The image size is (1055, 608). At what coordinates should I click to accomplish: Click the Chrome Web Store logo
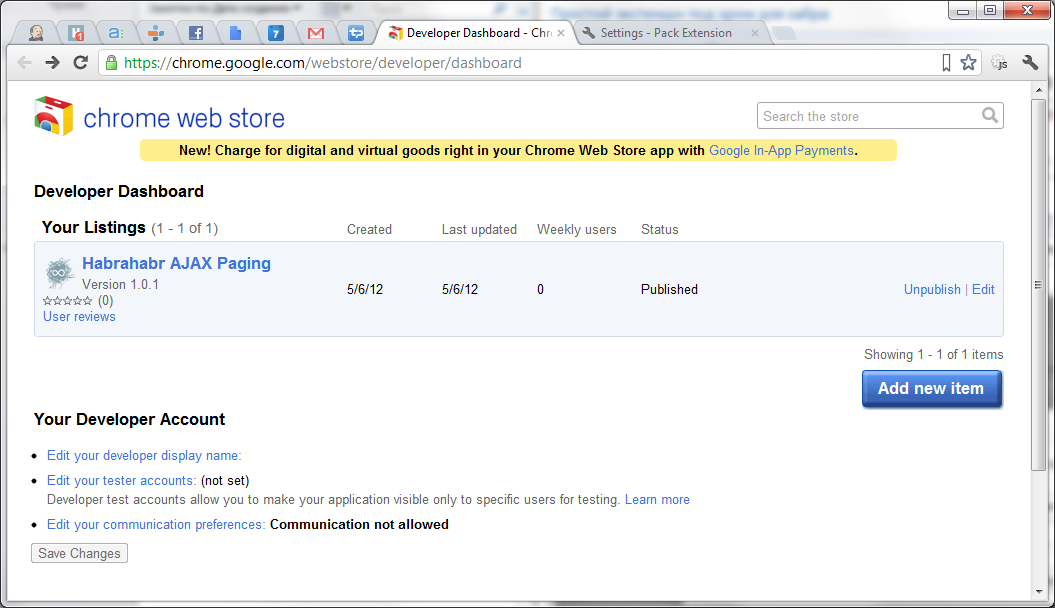pyautogui.click(x=53, y=116)
